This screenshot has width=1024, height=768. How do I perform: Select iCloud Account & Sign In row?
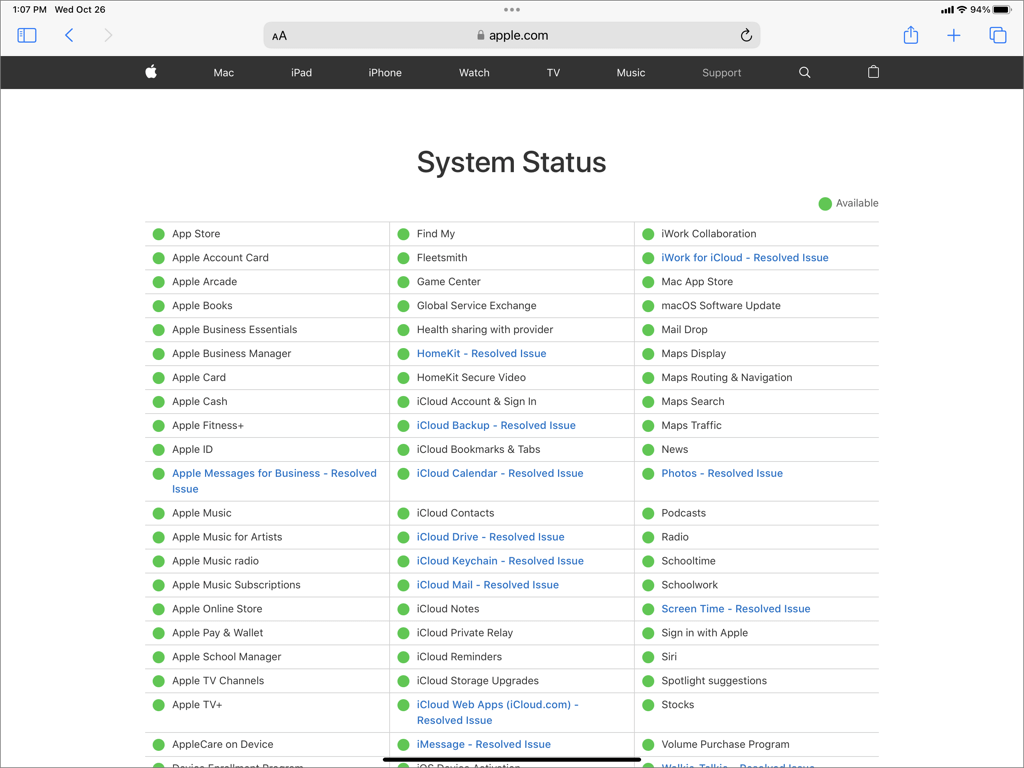tap(512, 402)
